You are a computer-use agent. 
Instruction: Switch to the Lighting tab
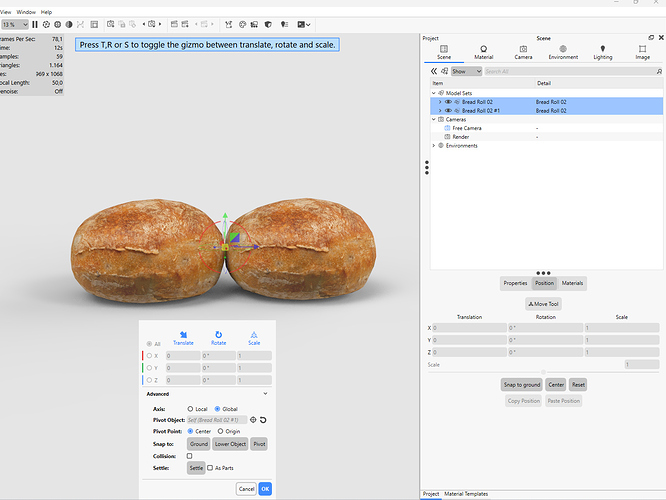point(603,53)
